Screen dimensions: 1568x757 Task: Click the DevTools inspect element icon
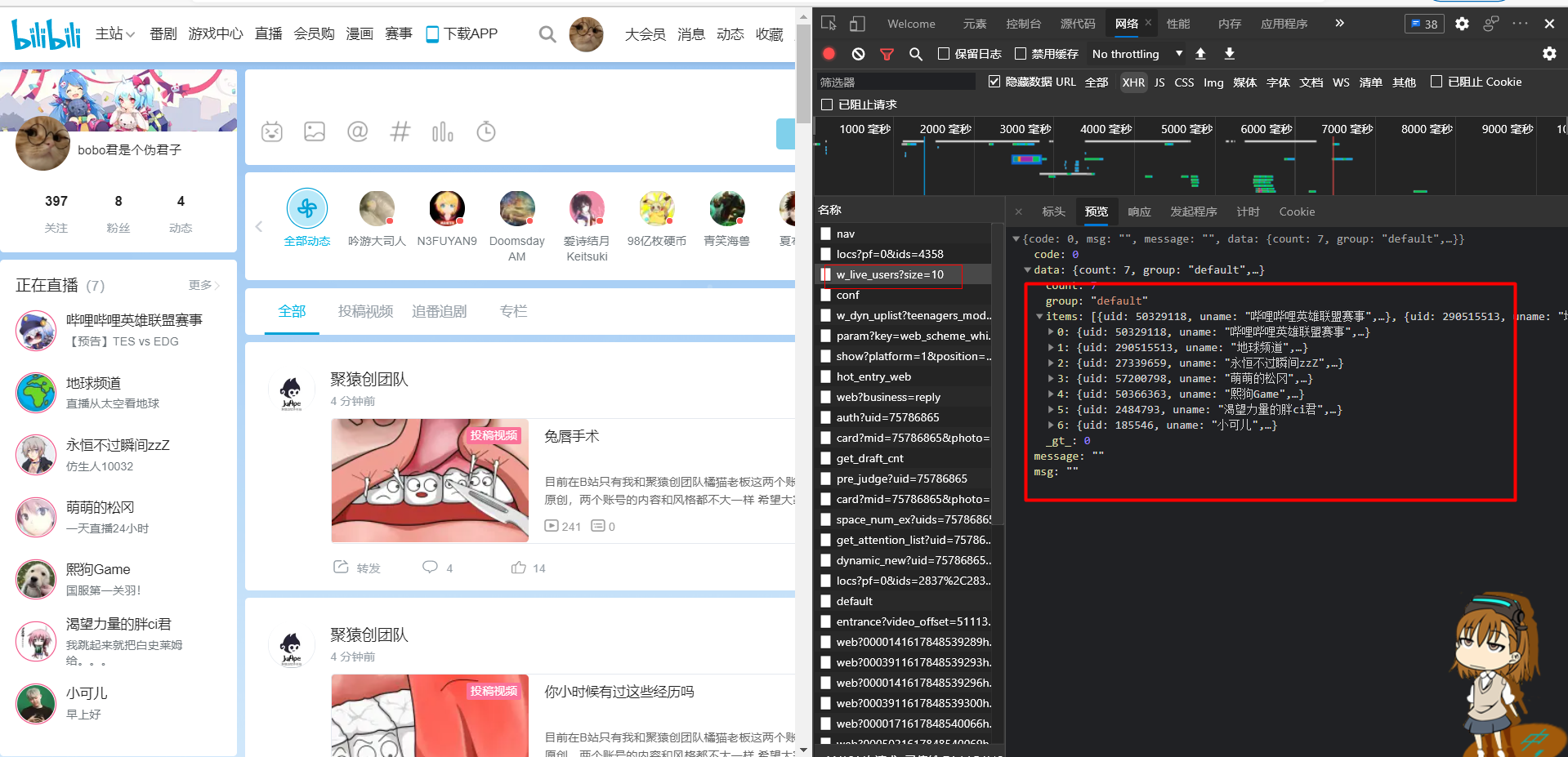[829, 23]
